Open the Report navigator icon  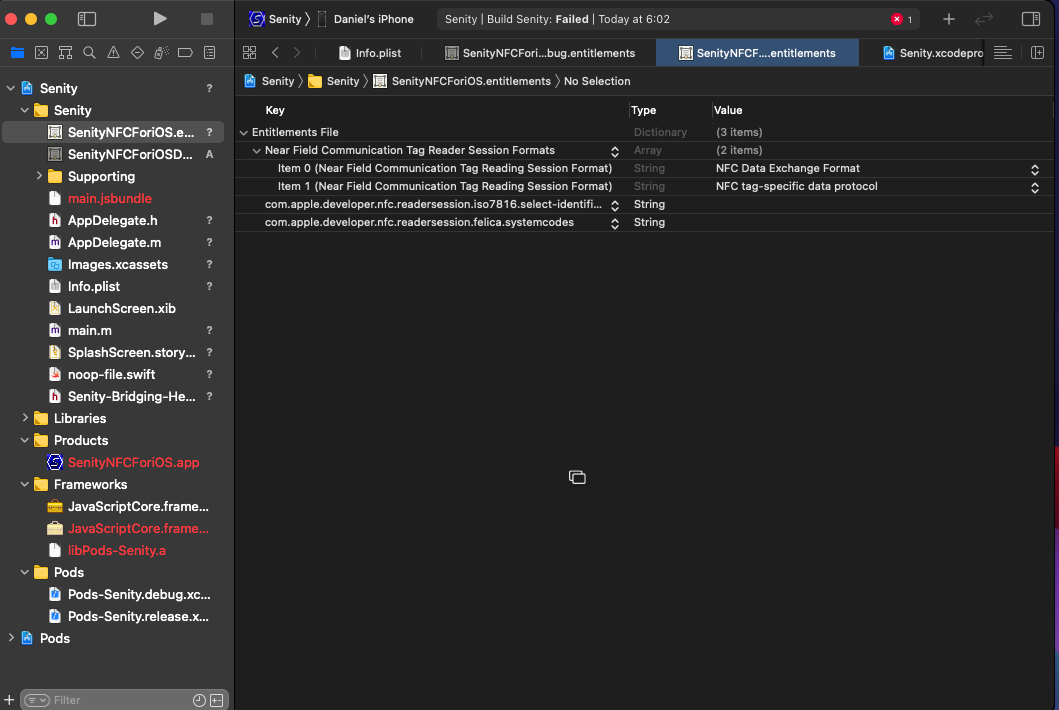[209, 53]
